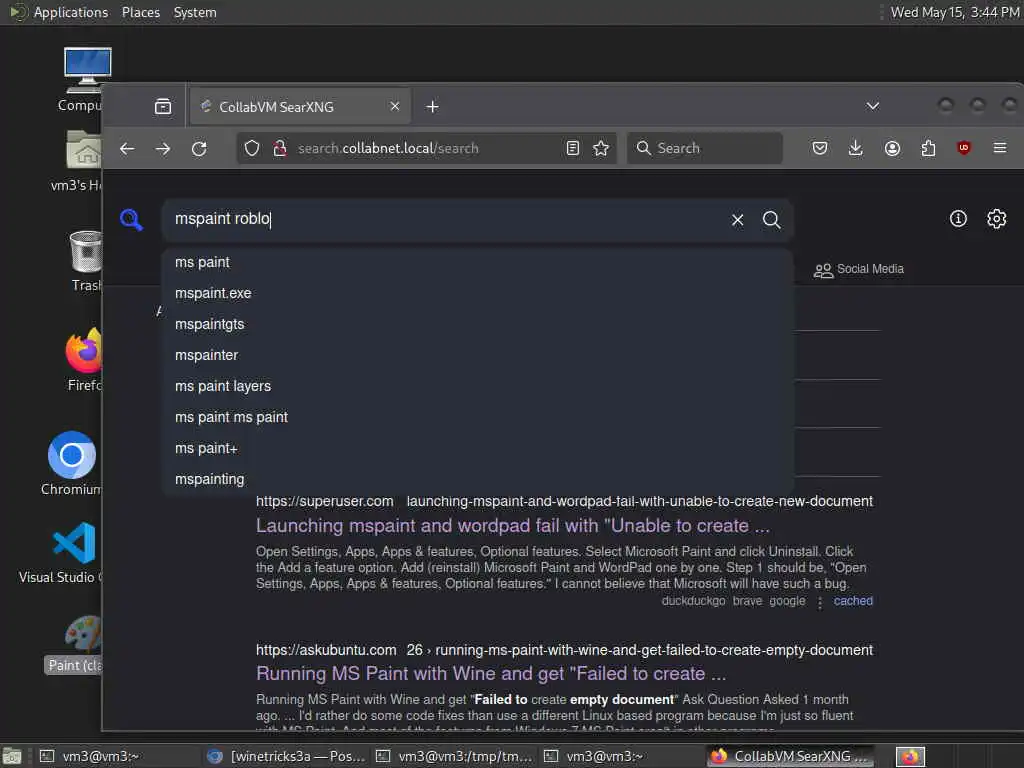1024x768 pixels.
Task: Open the extensions puzzle icon
Action: tap(928, 148)
